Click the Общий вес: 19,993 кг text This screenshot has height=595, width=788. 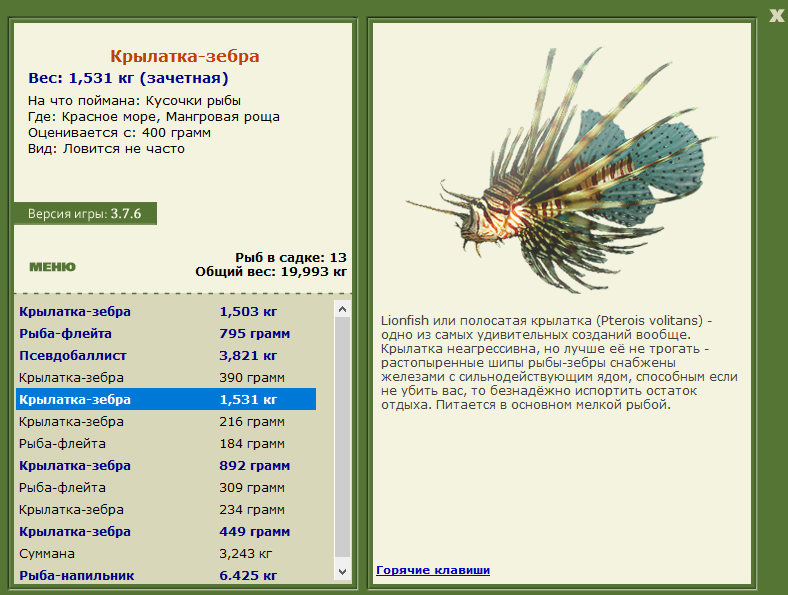(x=271, y=272)
